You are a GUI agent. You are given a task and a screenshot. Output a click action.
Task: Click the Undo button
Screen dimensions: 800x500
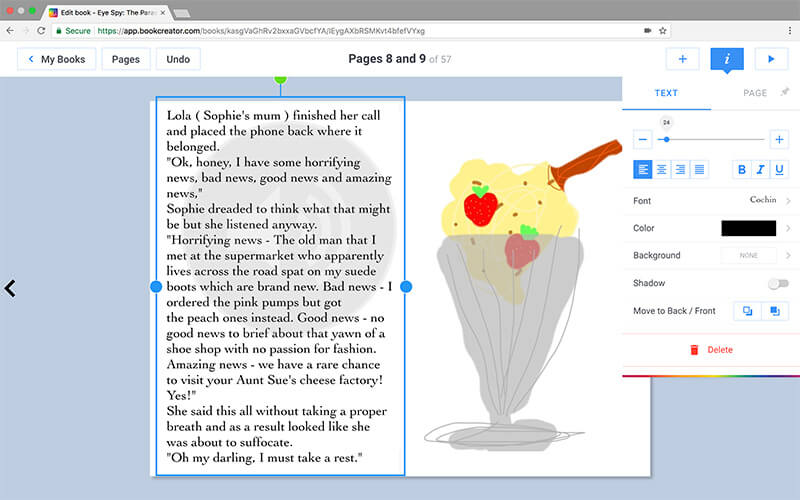[178, 59]
